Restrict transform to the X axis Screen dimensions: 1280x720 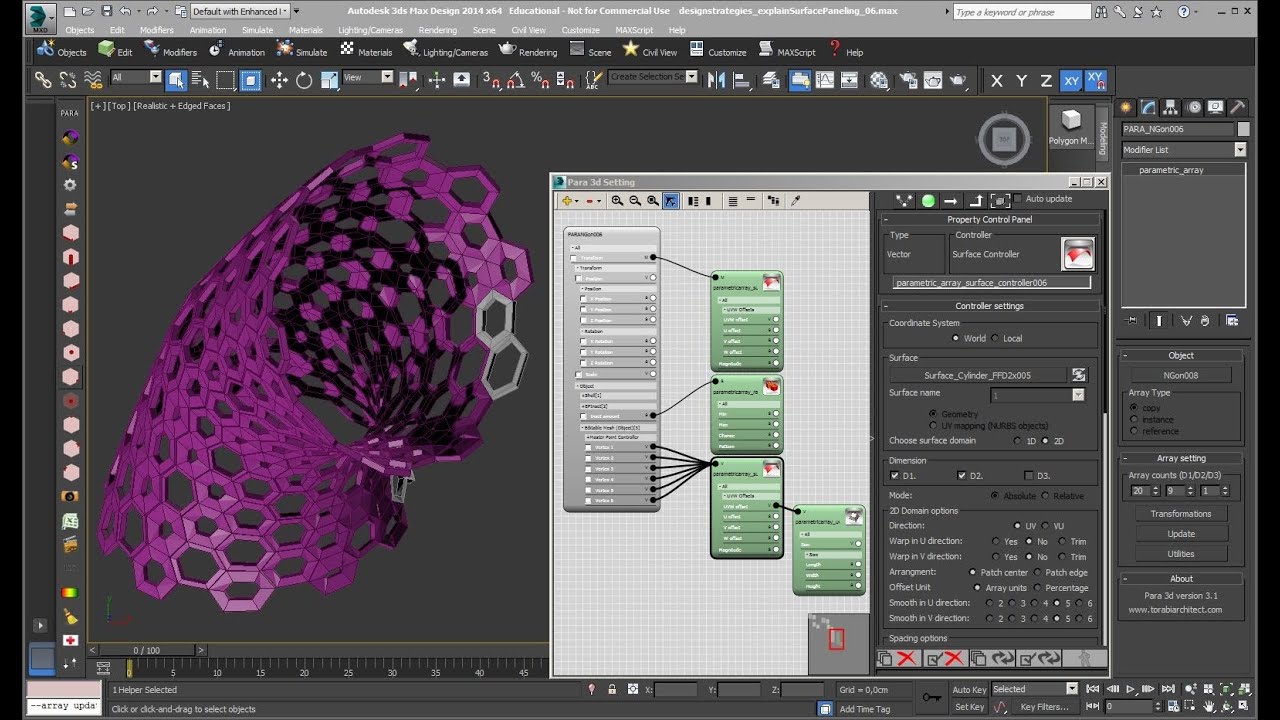point(996,81)
